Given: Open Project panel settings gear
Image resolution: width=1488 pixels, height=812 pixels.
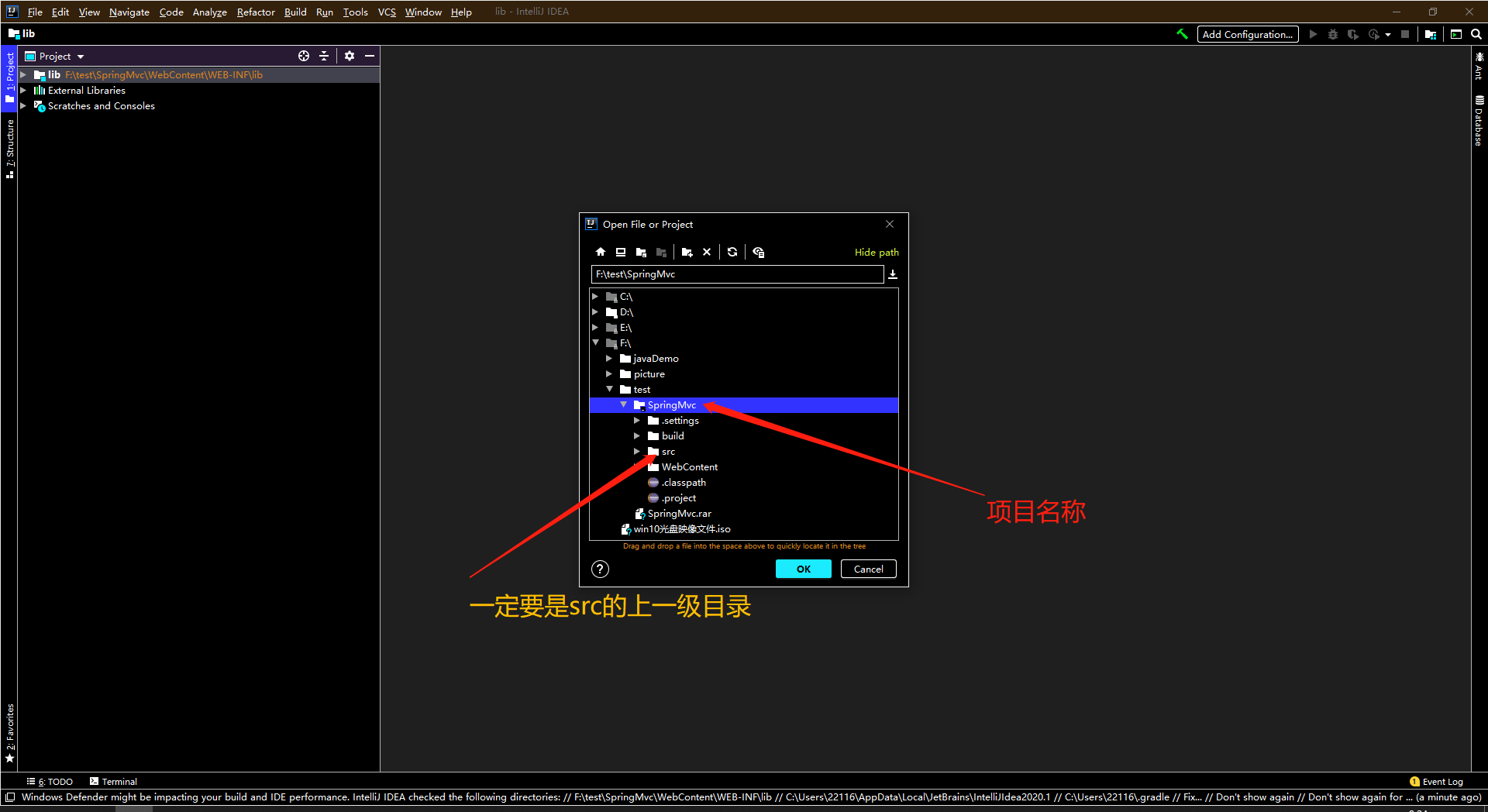Looking at the screenshot, I should coord(350,56).
